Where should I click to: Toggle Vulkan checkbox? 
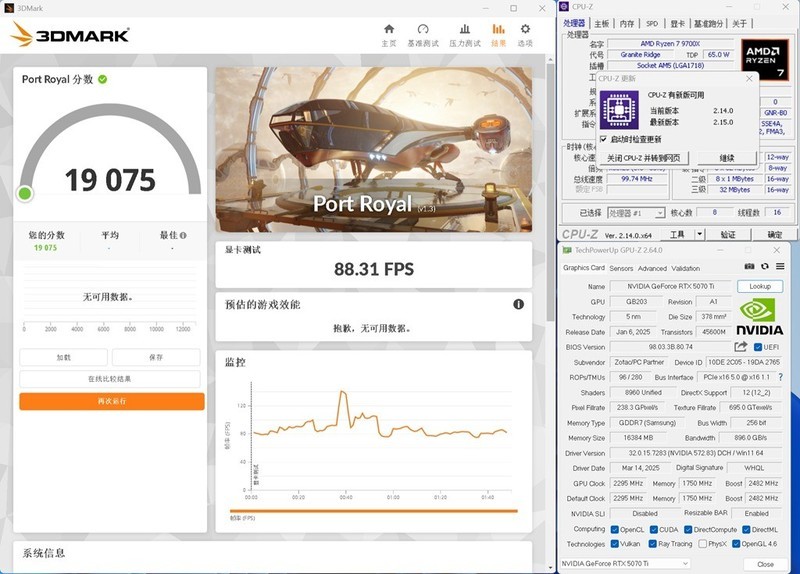pos(615,544)
